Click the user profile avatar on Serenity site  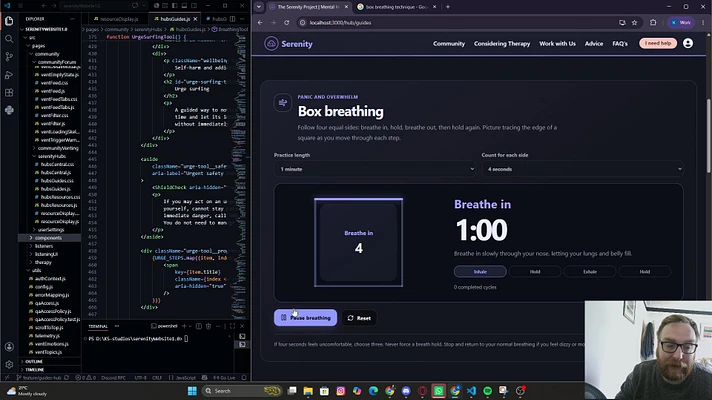click(688, 44)
